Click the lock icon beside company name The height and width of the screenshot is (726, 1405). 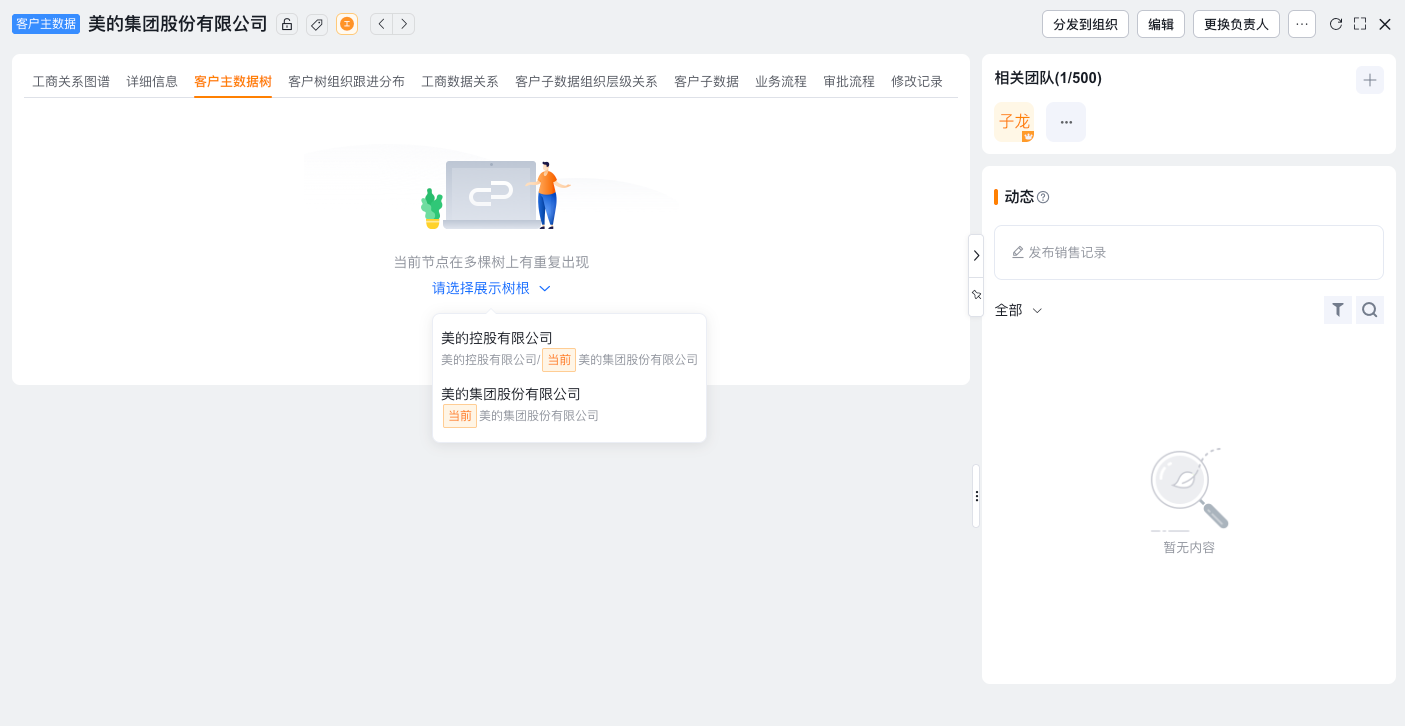click(x=287, y=24)
